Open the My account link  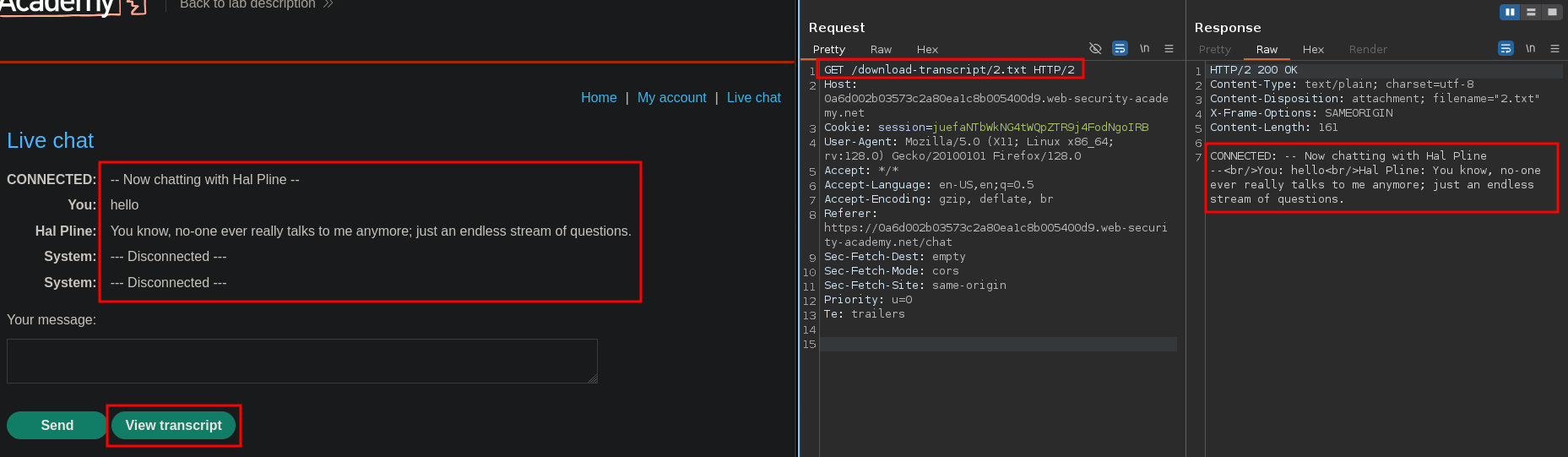coord(671,98)
